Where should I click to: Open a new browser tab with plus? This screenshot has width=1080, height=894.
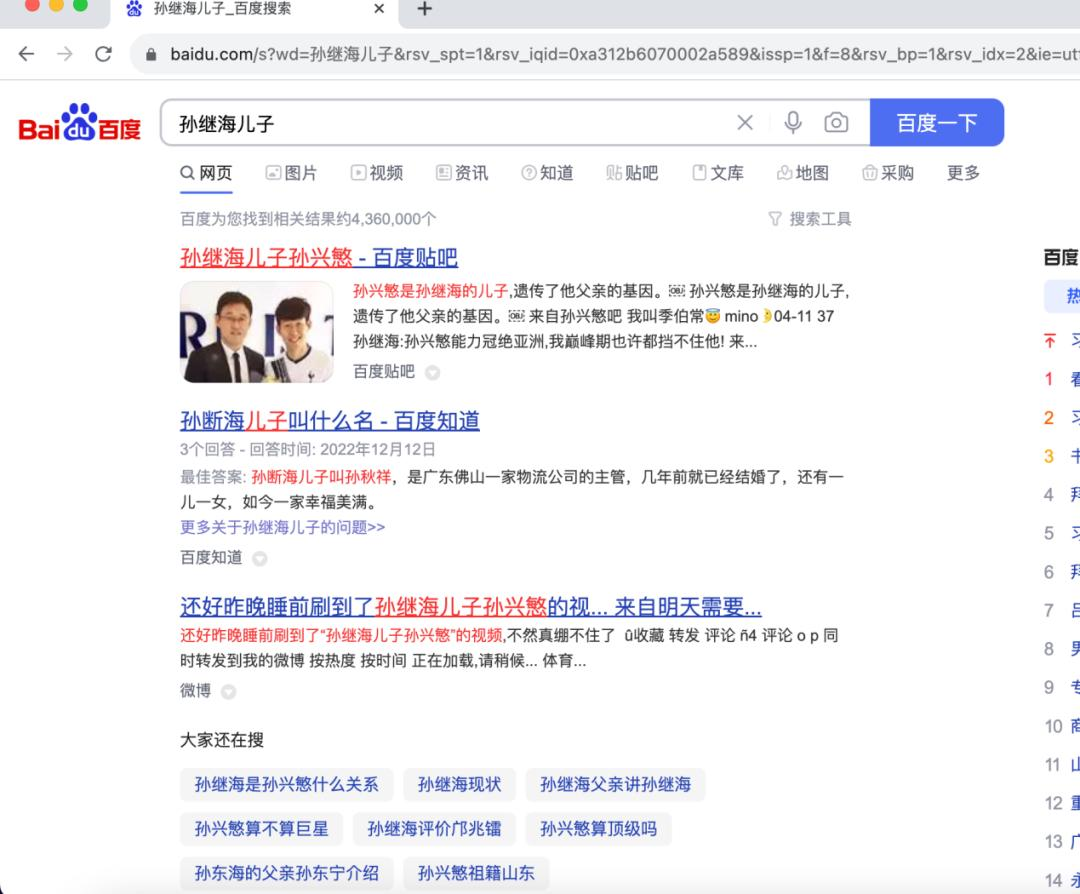click(x=425, y=9)
